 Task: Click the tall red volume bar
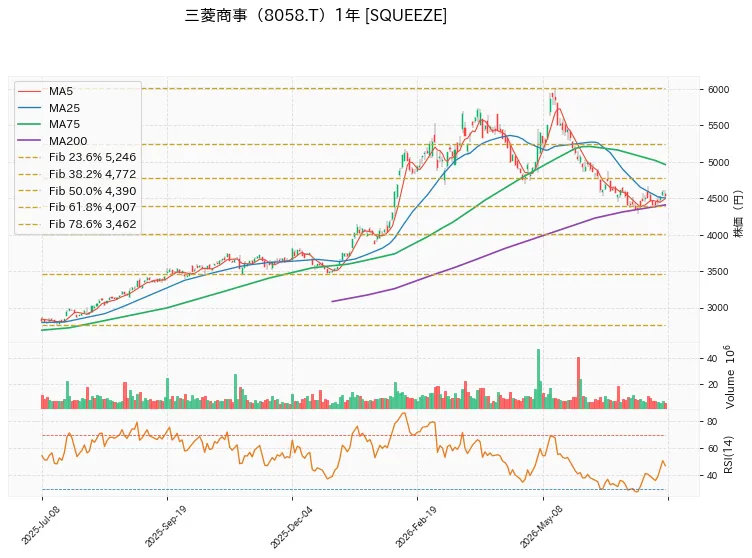(x=578, y=383)
